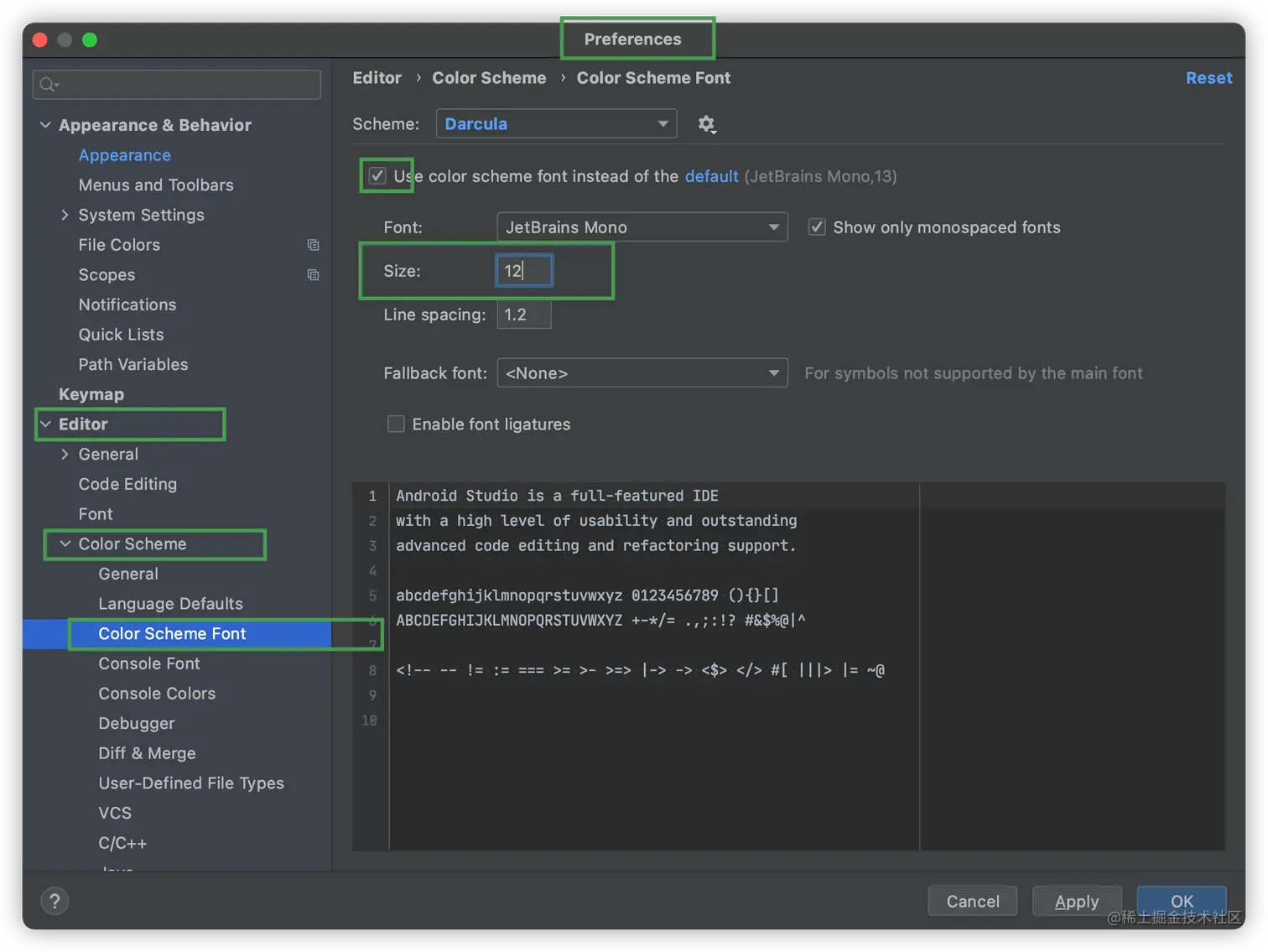This screenshot has width=1268, height=952.
Task: Select General under Color Scheme
Action: coord(128,574)
